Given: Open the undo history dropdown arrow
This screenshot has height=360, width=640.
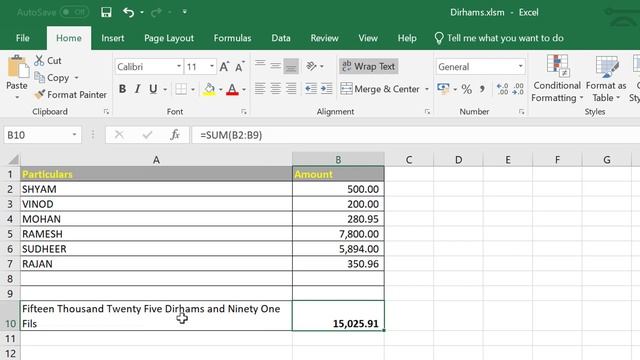Looking at the screenshot, I should click(142, 12).
